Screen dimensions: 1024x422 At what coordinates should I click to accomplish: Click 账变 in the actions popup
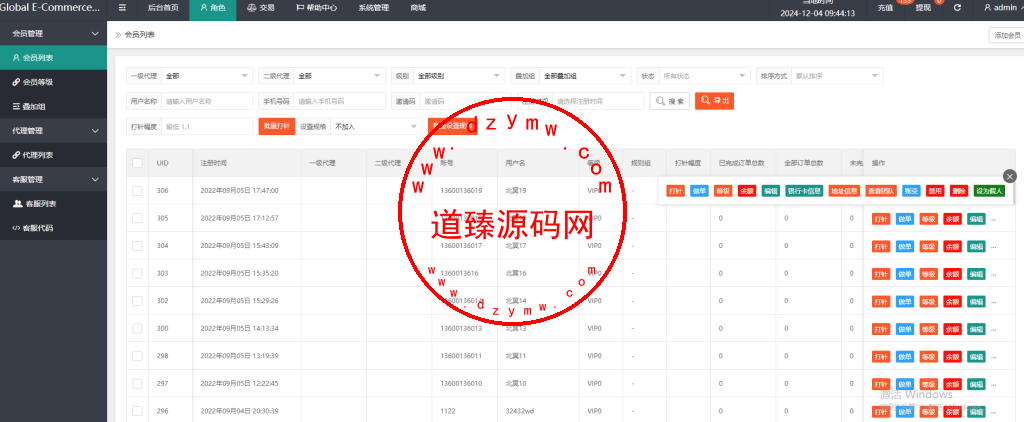(x=912, y=191)
